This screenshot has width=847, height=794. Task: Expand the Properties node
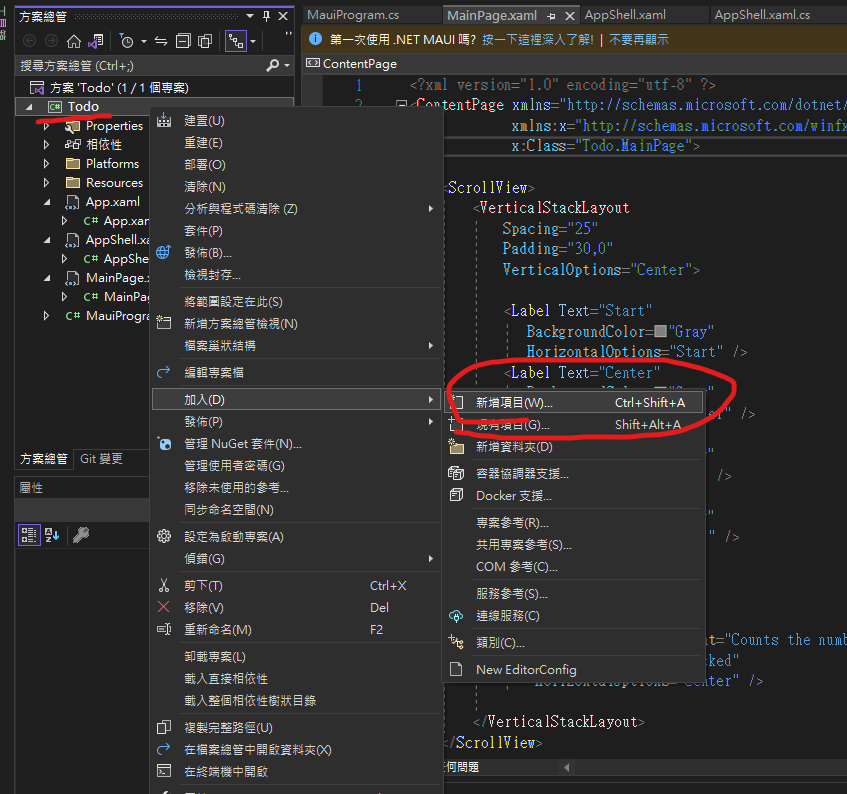46,126
